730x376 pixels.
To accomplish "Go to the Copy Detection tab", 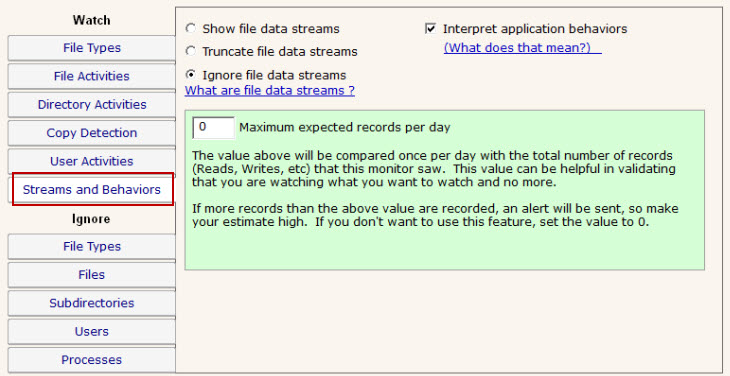I will tap(92, 133).
